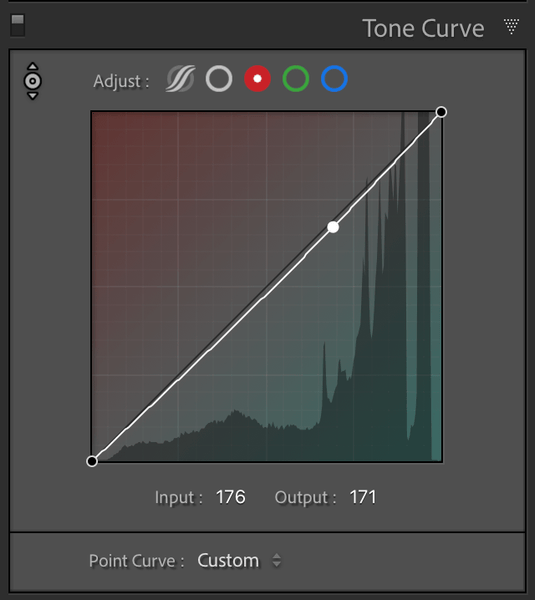The image size is (535, 600).
Task: Select the black point at curve bottom-left
Action: (92, 461)
